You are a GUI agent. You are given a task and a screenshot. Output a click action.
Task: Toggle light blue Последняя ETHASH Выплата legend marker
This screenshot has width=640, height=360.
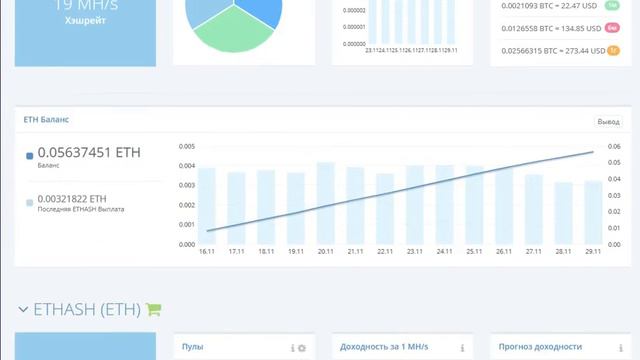tap(29, 203)
